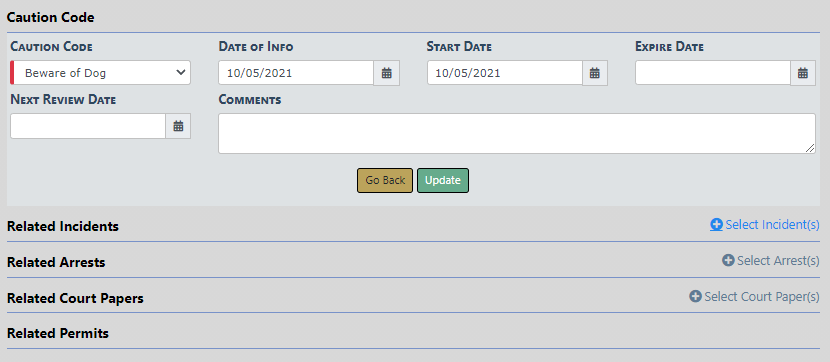Image resolution: width=830 pixels, height=362 pixels.
Task: Click the Go Back button
Action: (385, 180)
